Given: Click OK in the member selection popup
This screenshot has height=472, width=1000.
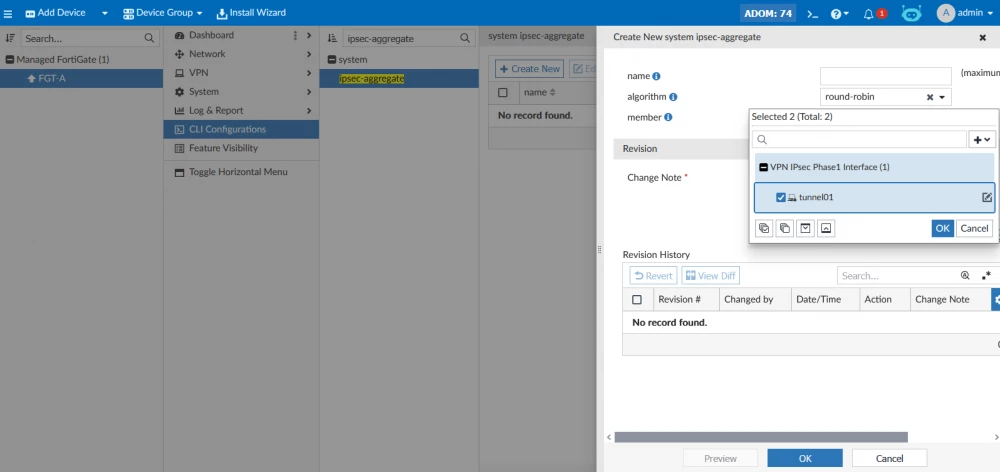Looking at the screenshot, I should [x=943, y=228].
